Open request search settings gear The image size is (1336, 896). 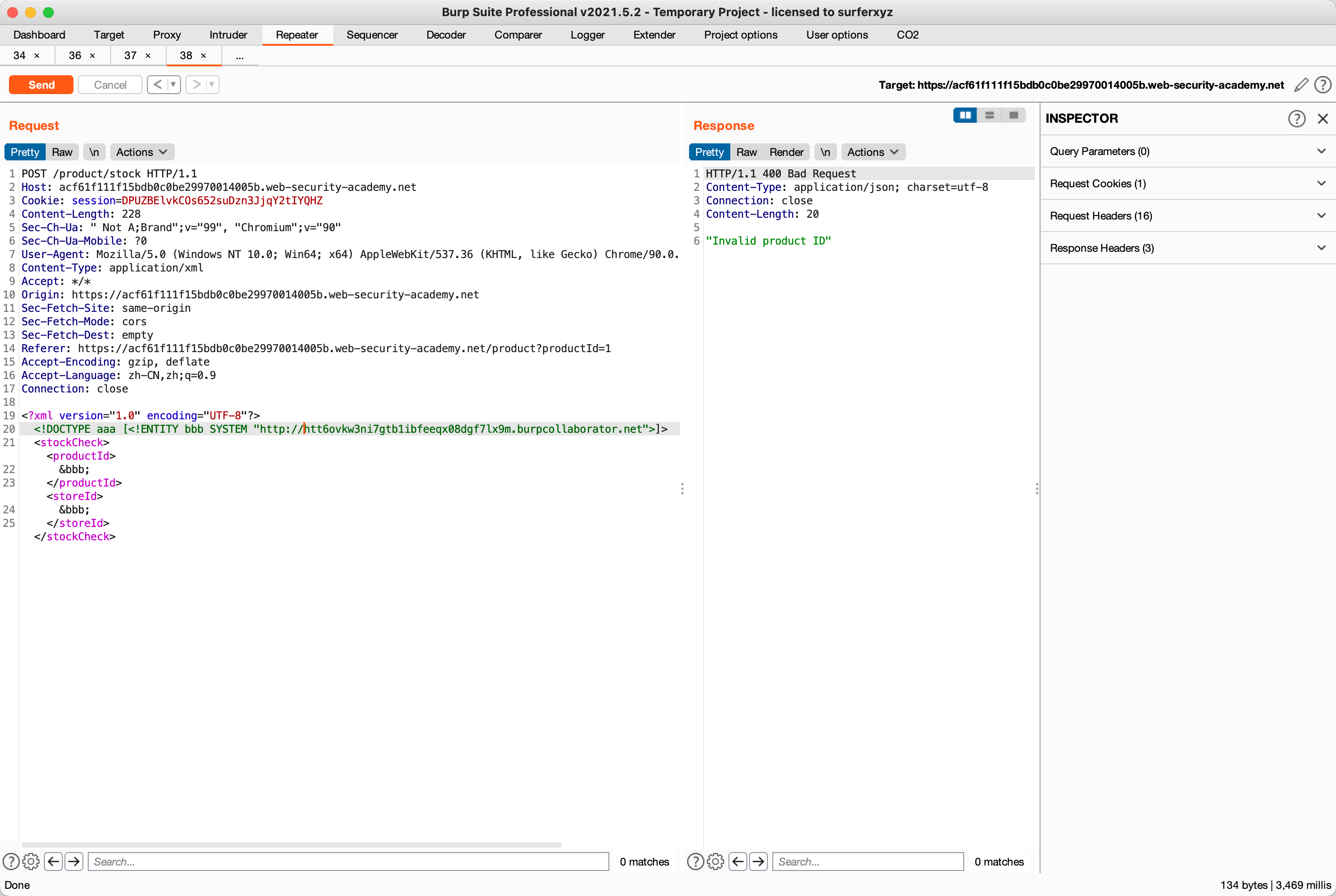[x=31, y=861]
